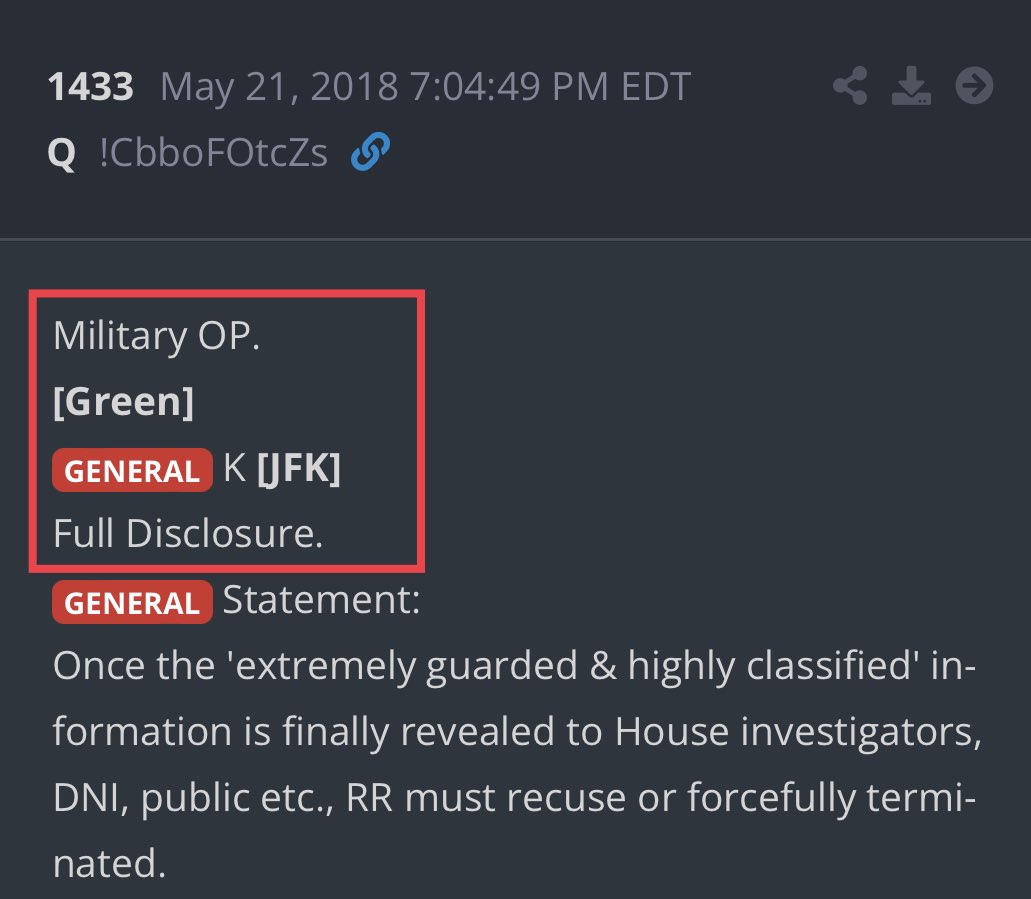Click the word 'Statement:'
The image size is (1031, 899).
(321, 602)
